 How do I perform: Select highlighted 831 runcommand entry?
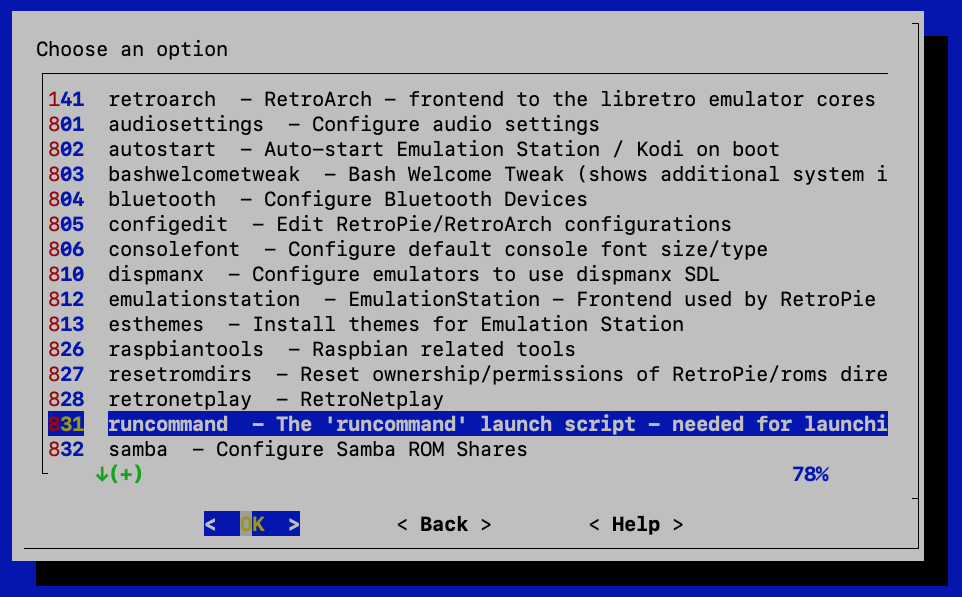click(468, 424)
